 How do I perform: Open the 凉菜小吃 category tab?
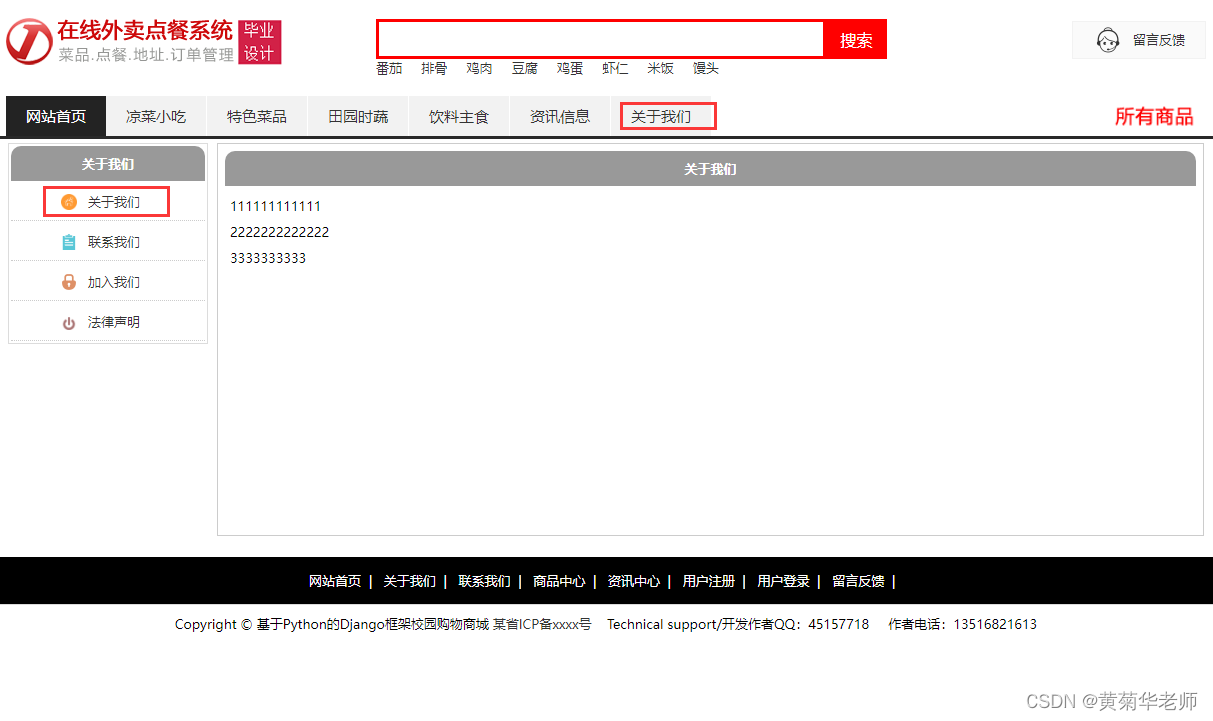[x=156, y=117]
